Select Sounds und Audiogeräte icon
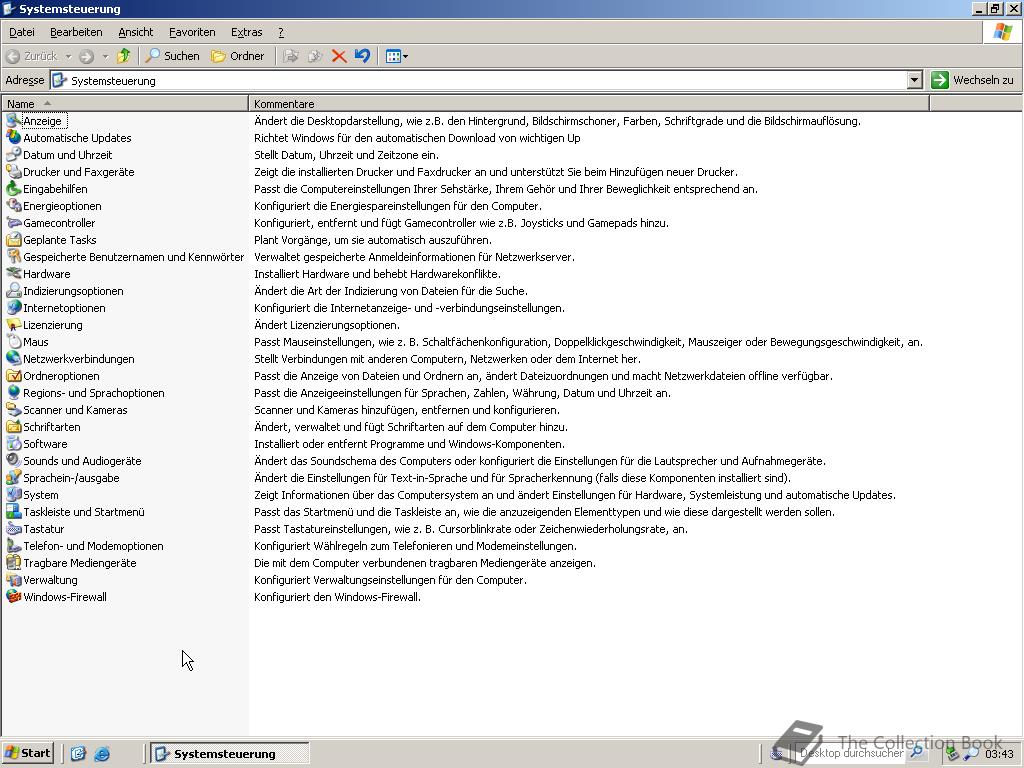This screenshot has width=1024, height=768. (14, 460)
